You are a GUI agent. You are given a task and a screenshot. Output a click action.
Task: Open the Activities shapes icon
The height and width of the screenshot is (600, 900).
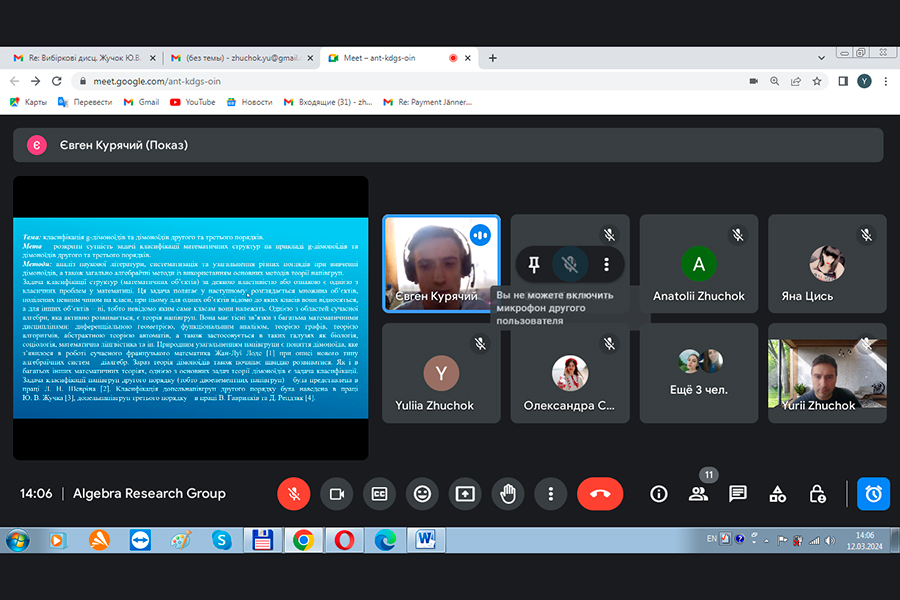click(x=778, y=494)
